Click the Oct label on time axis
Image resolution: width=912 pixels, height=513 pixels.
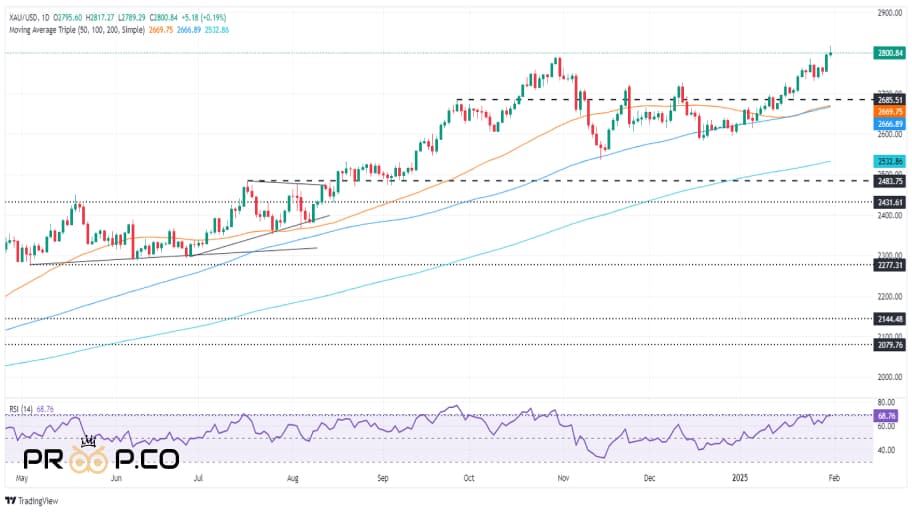[469, 478]
